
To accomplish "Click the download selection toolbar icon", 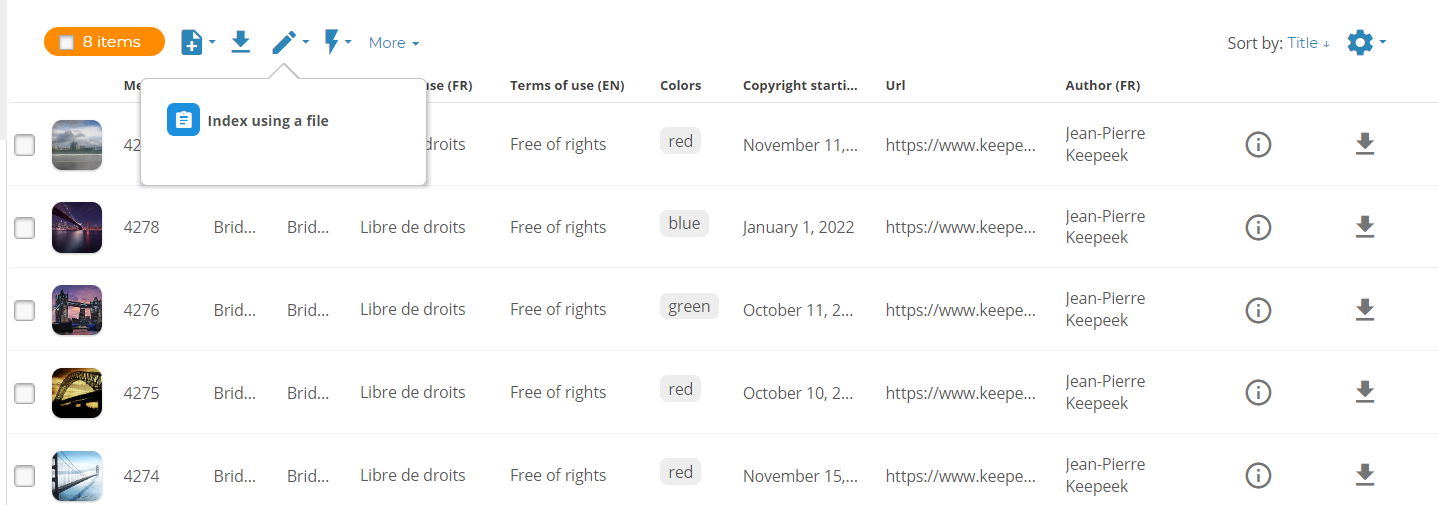I will (240, 42).
